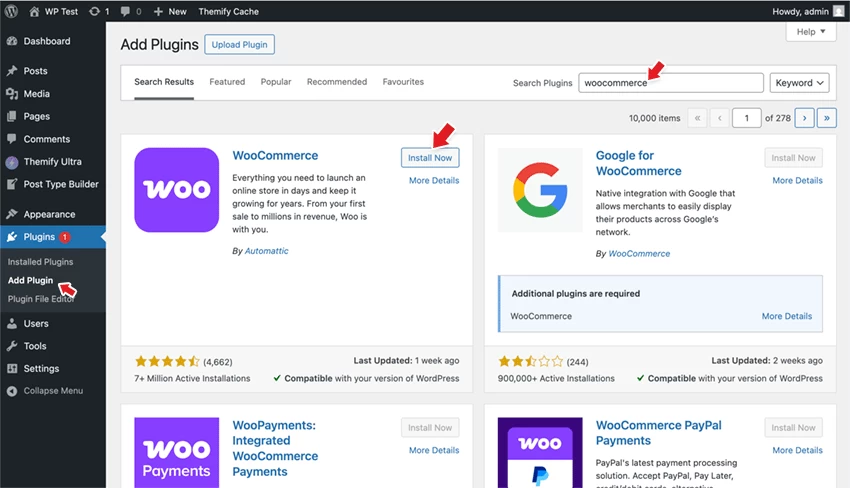Viewport: 850px width, 488px height.
Task: Click Install Now for PayPal Payments
Action: (x=794, y=428)
